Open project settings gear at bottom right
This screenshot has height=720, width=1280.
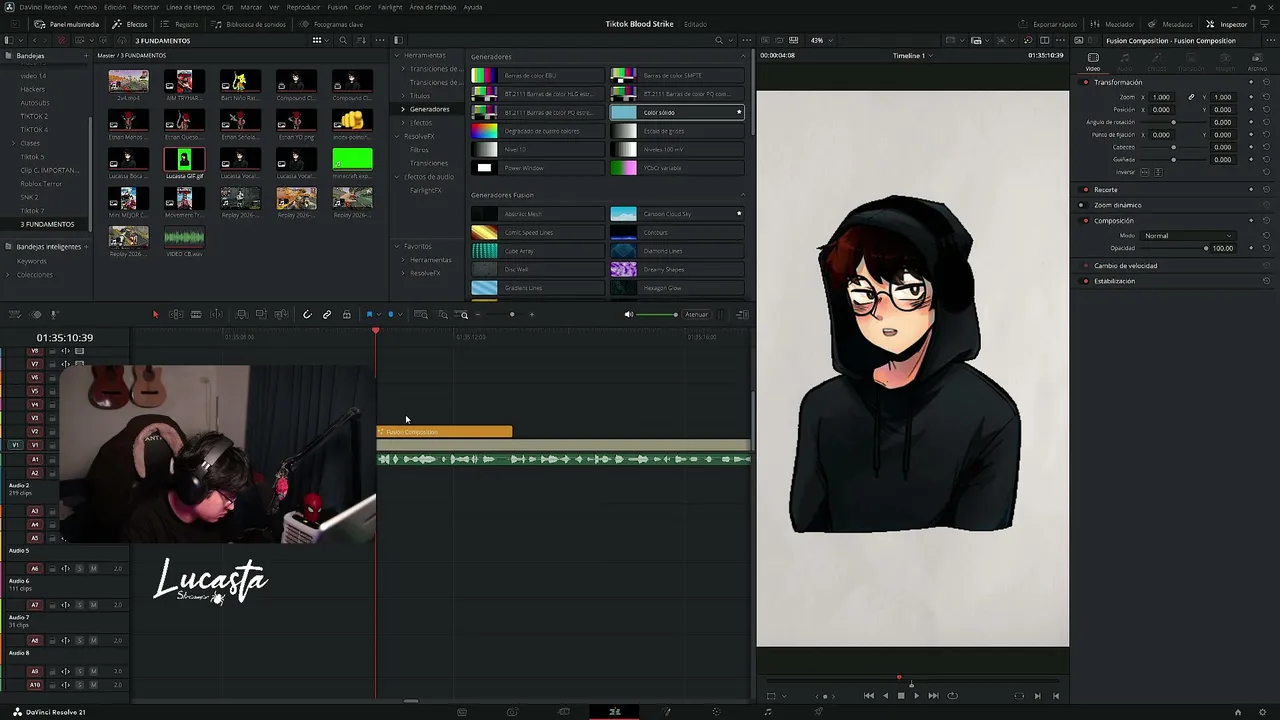click(1264, 712)
